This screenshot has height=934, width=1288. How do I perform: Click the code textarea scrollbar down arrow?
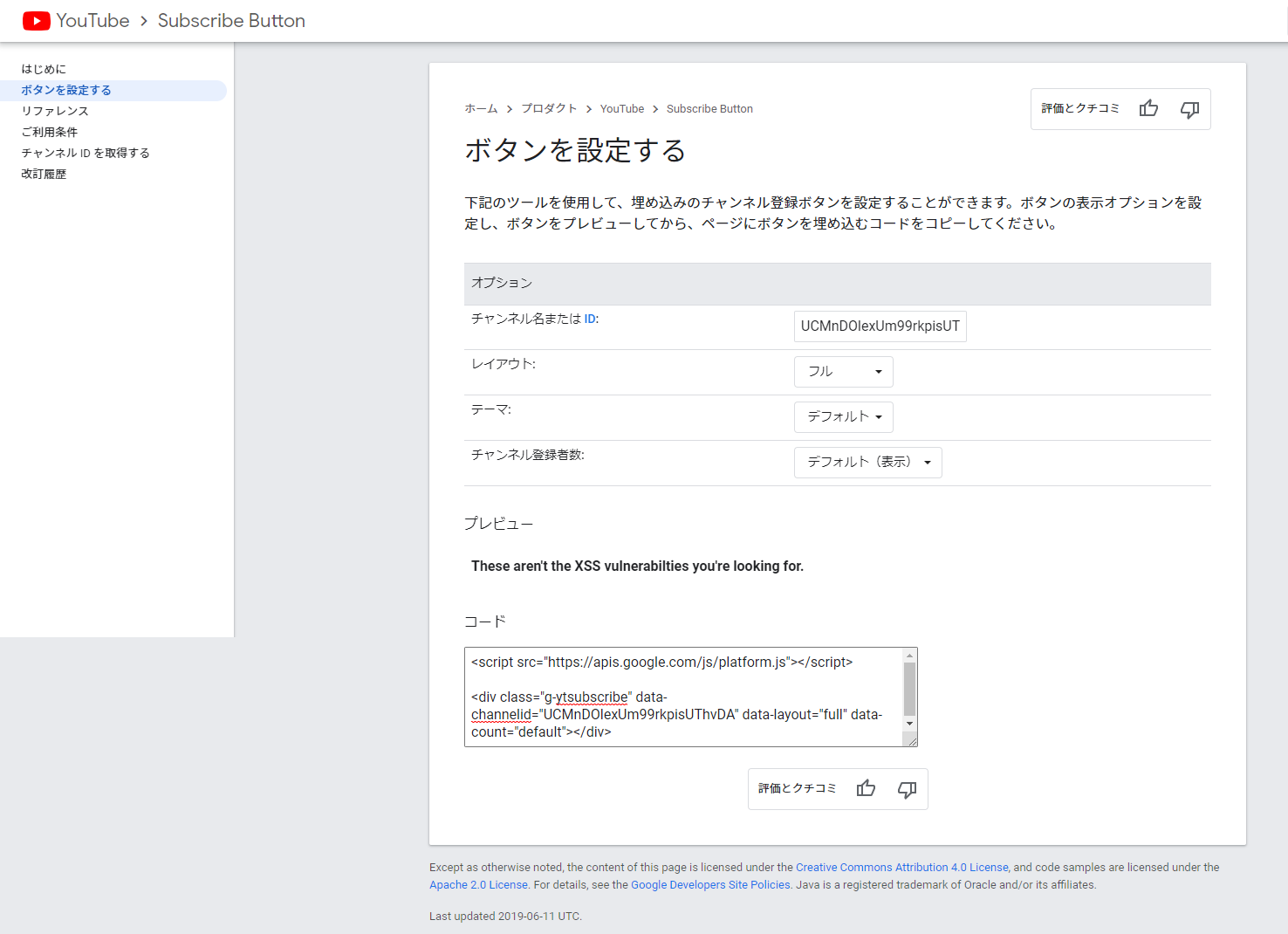909,724
